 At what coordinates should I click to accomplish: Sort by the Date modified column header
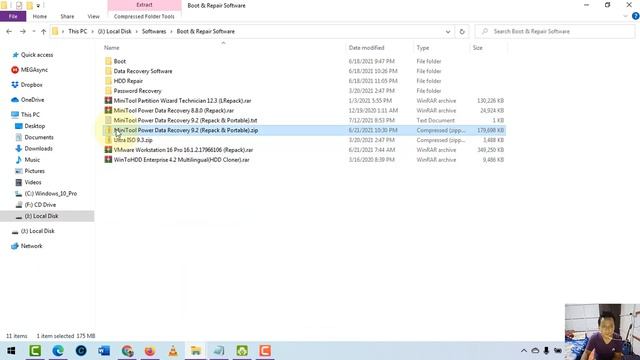point(366,48)
